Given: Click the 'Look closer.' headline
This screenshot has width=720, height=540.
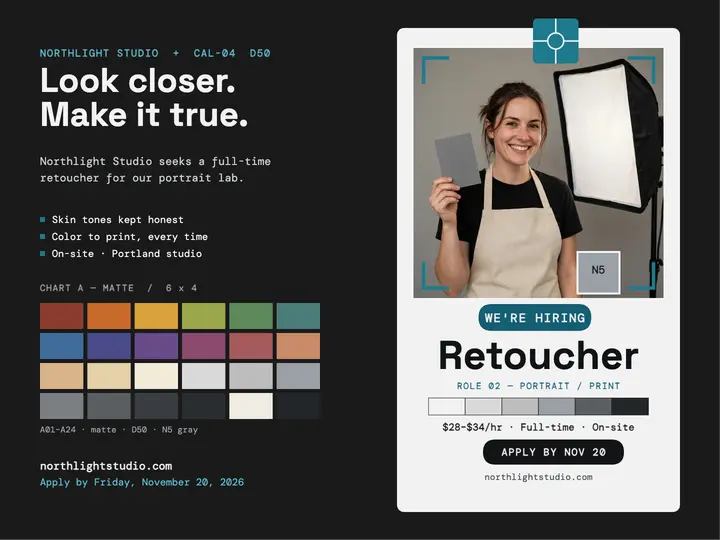Looking at the screenshot, I should point(138,81).
